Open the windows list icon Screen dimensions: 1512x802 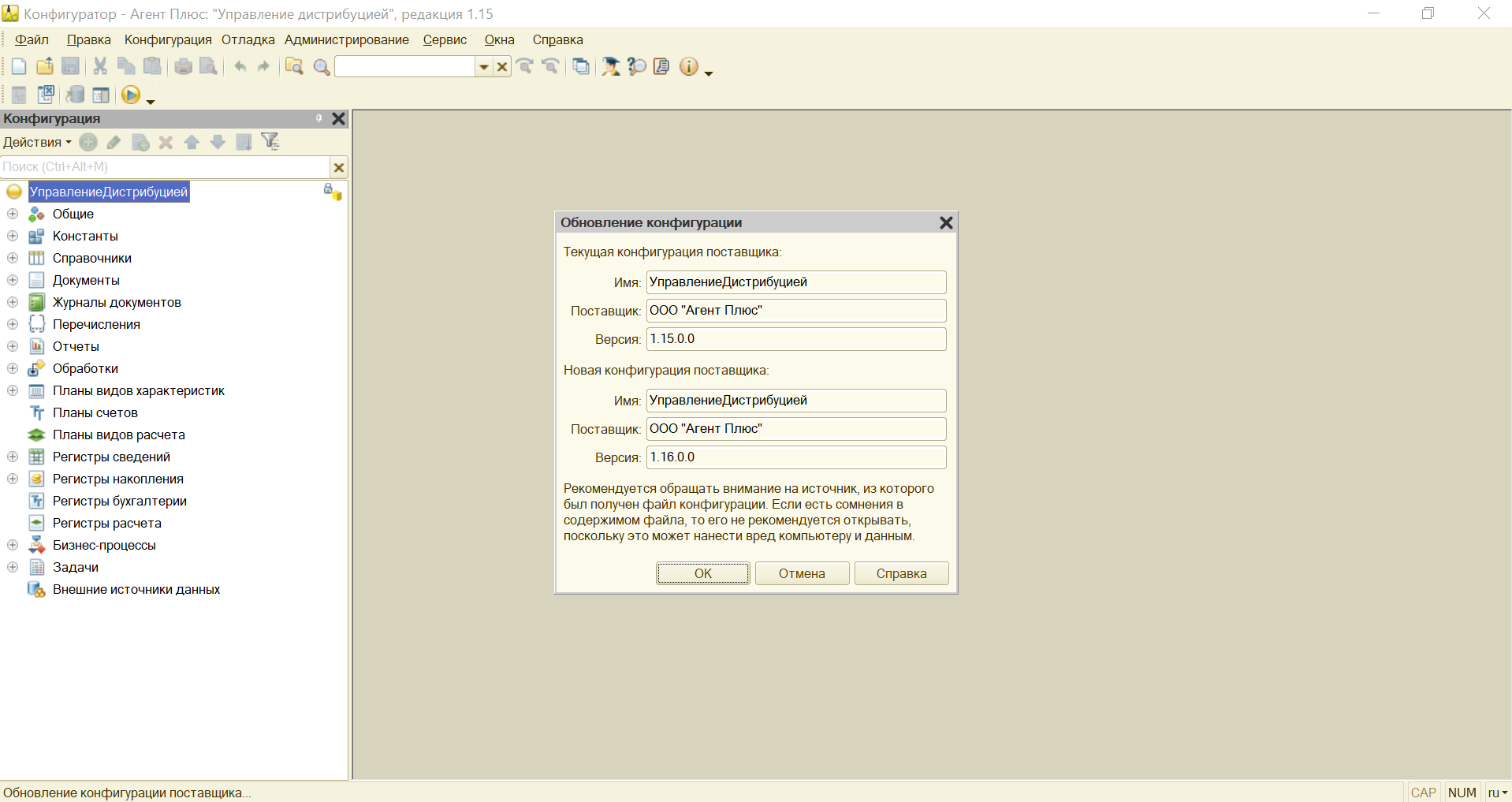(581, 67)
